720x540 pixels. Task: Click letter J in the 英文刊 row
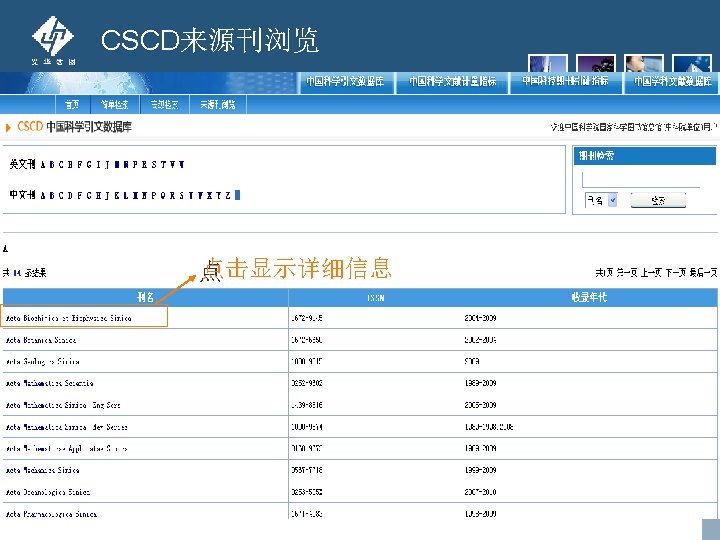107,164
